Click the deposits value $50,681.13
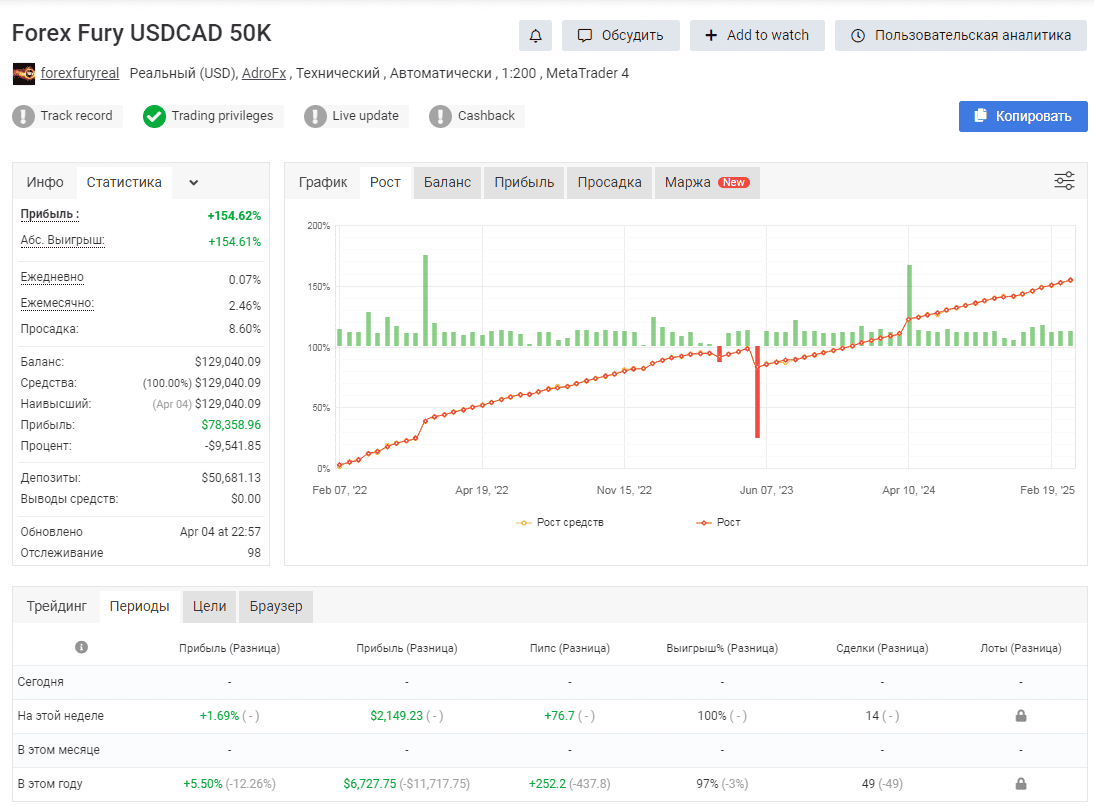 [231, 478]
